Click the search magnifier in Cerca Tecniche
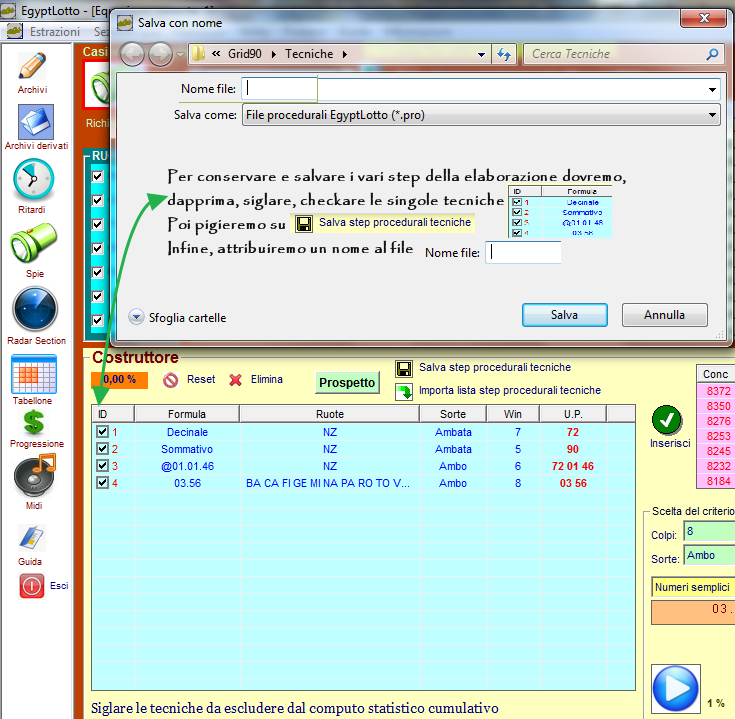 [x=712, y=54]
